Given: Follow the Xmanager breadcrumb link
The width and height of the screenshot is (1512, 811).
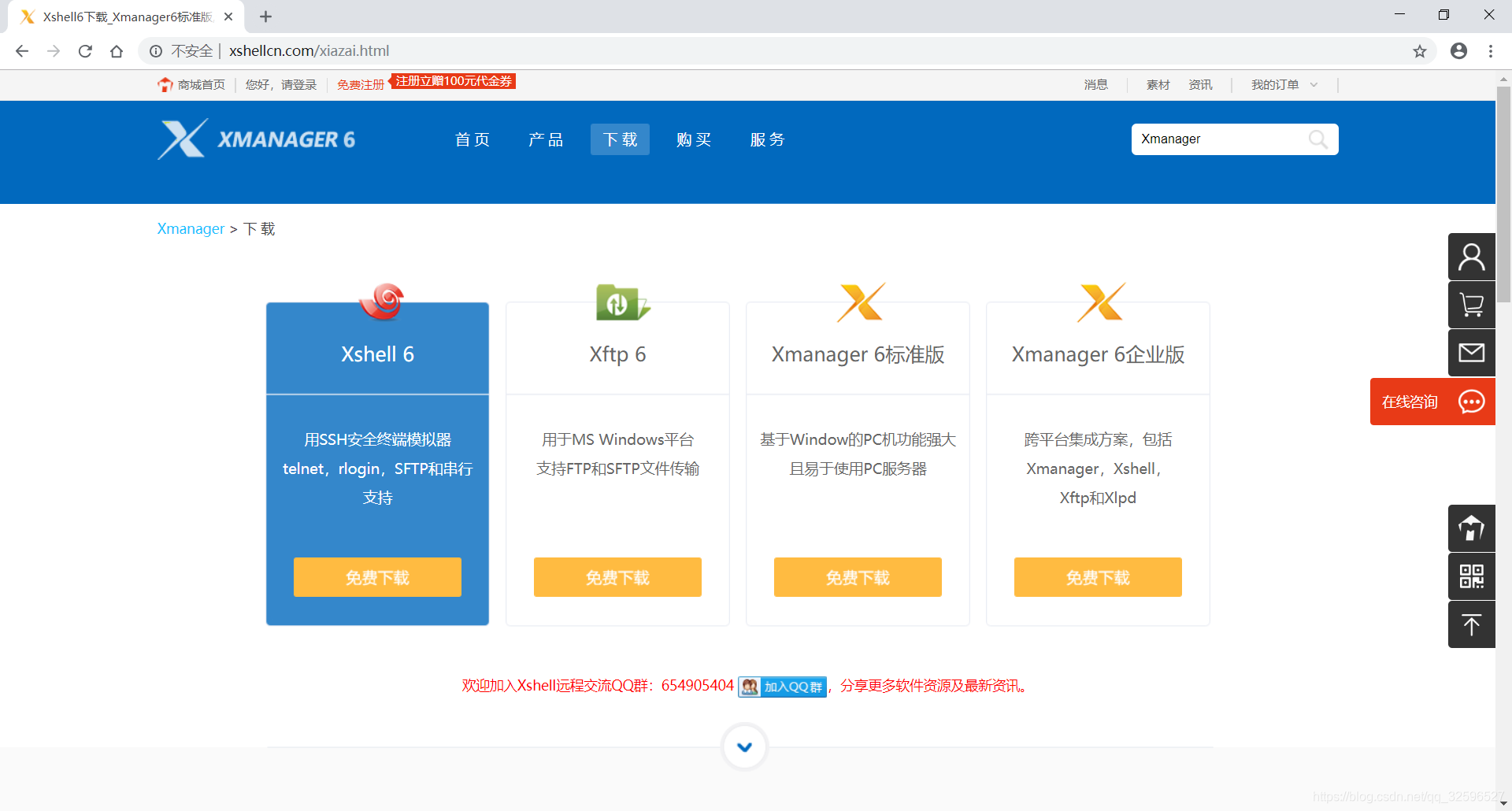Looking at the screenshot, I should click(190, 228).
